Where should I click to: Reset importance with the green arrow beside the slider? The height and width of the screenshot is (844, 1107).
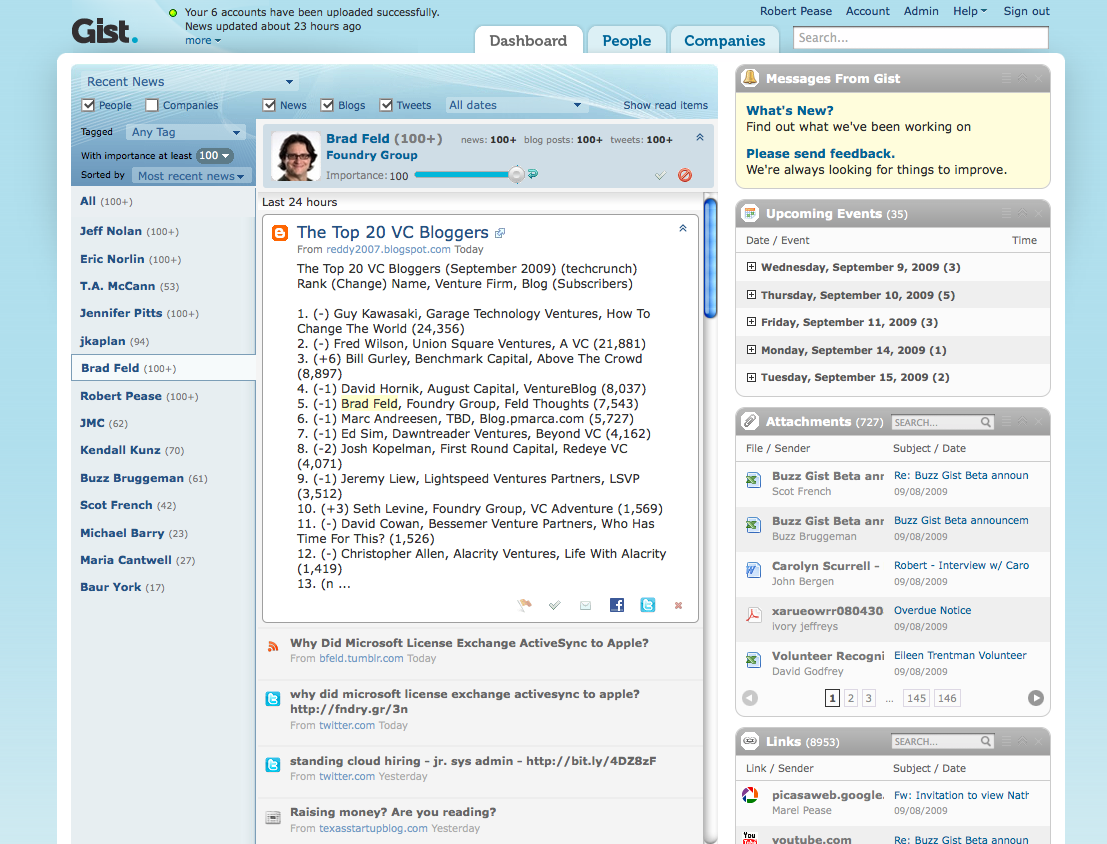[x=533, y=173]
